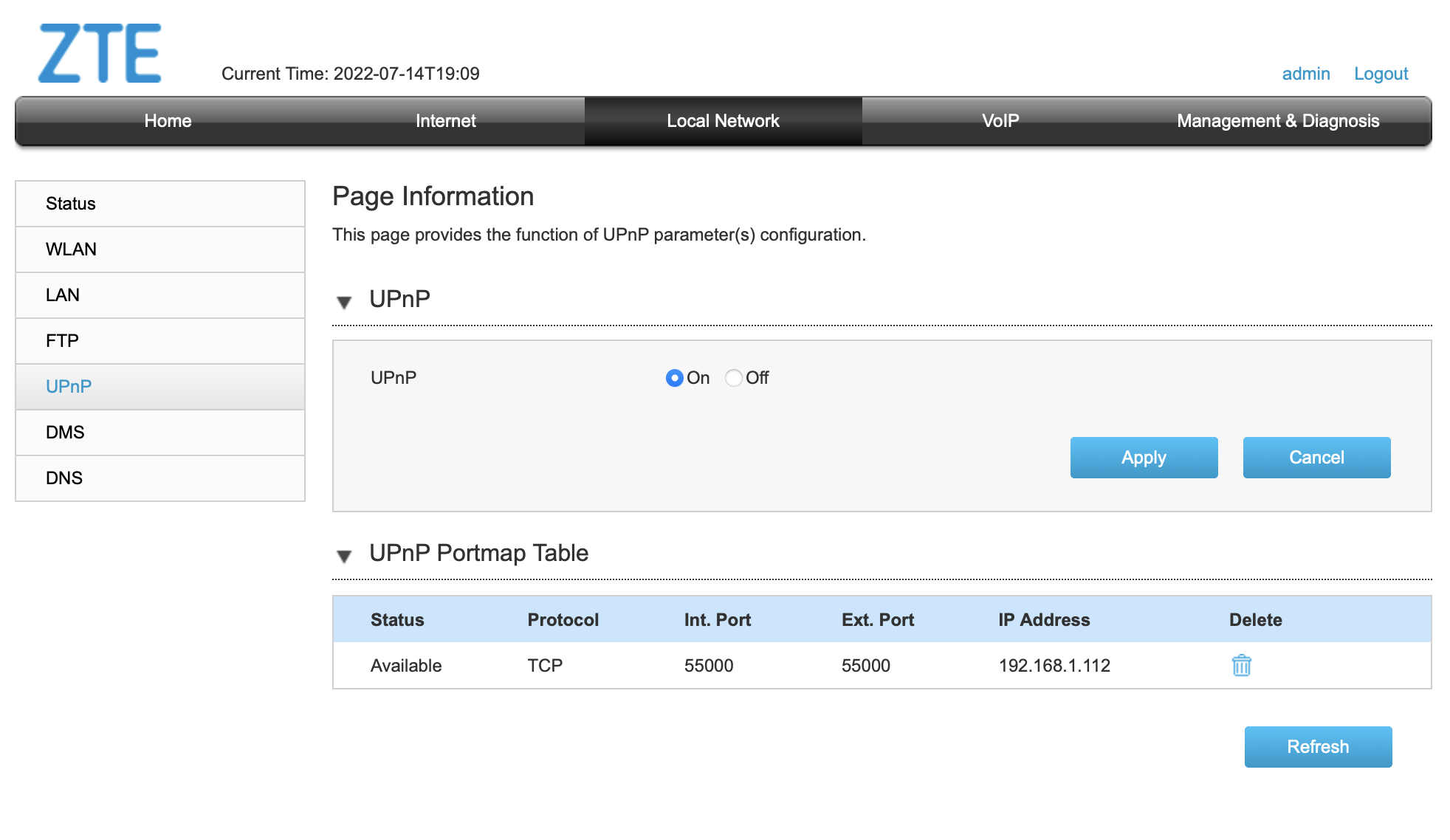Click the IP address 192.168.1.112
Viewport: 1450px width, 840px height.
pos(1054,666)
